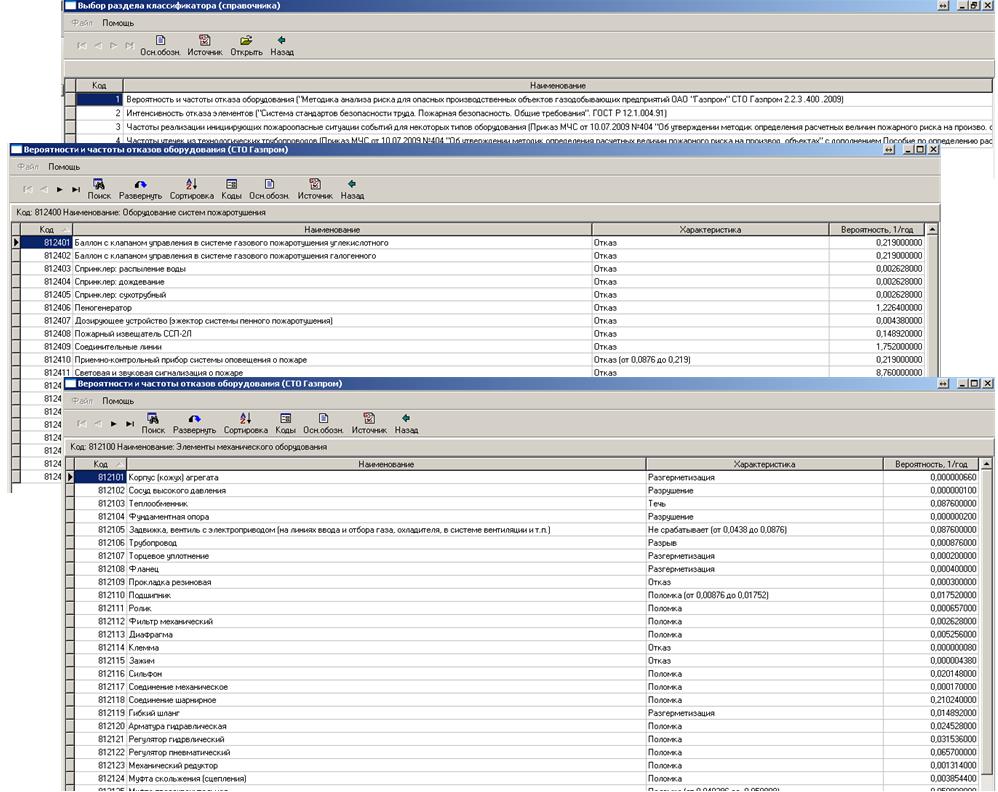
Task: Click scroll-up arrow of fire suppression table scrollbar
Action: point(932,230)
